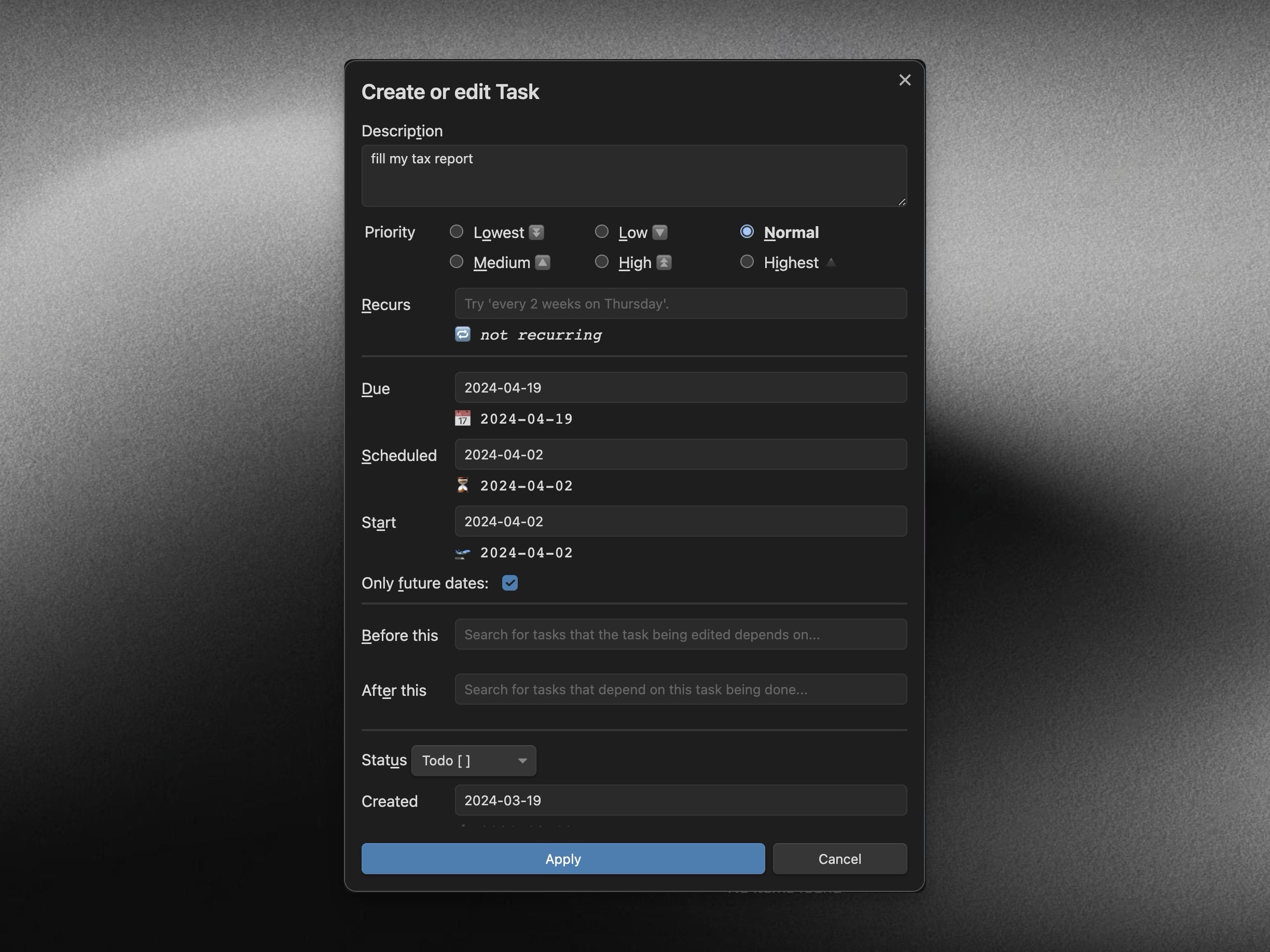Close the Create or edit Task dialog

[x=905, y=80]
